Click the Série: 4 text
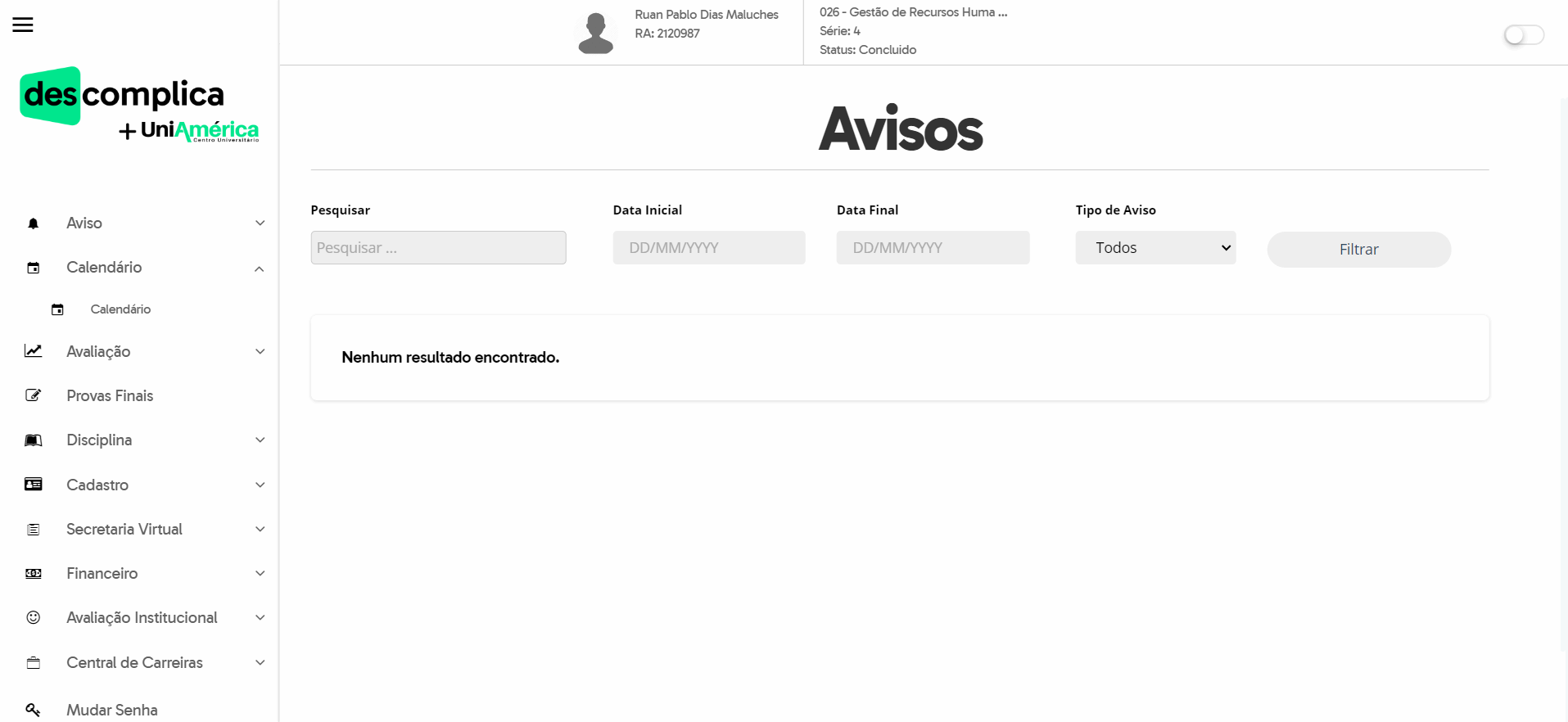This screenshot has height=722, width=1568. click(x=840, y=31)
